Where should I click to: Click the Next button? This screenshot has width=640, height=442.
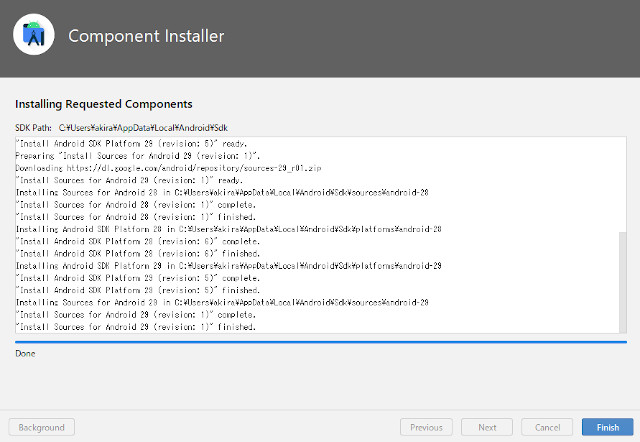tap(487, 427)
